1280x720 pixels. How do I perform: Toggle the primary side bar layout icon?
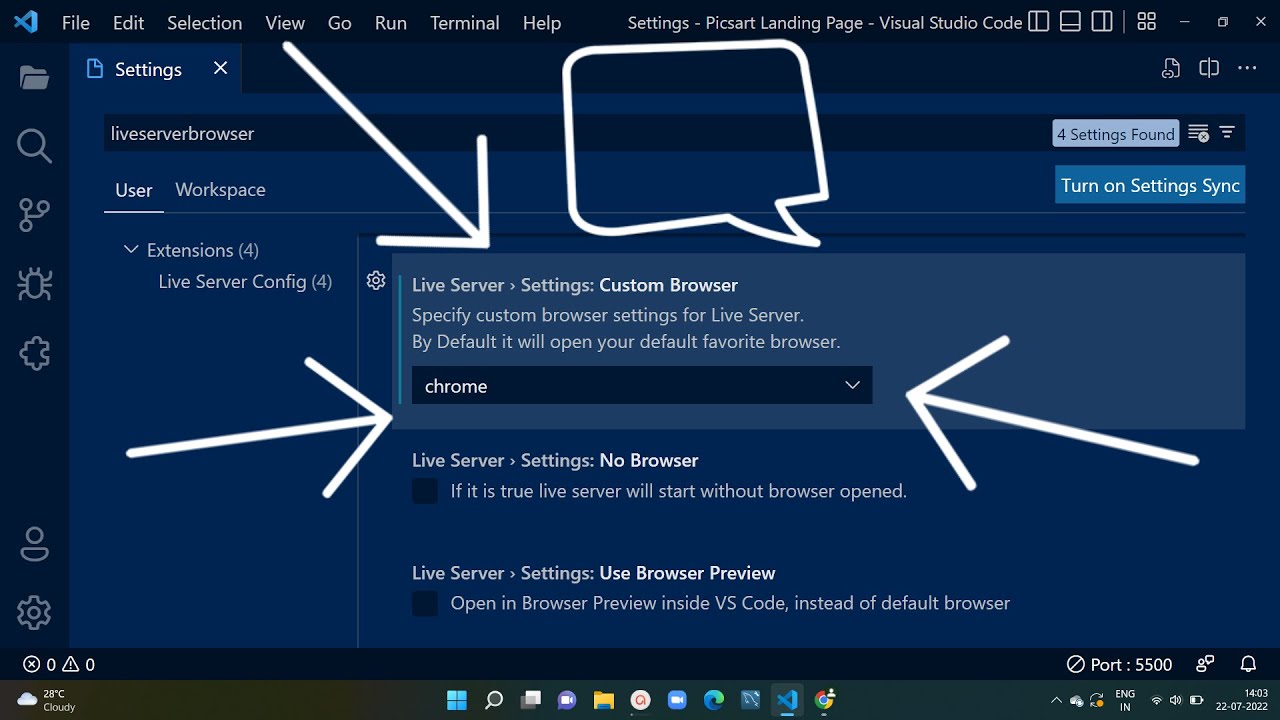pyautogui.click(x=1039, y=22)
